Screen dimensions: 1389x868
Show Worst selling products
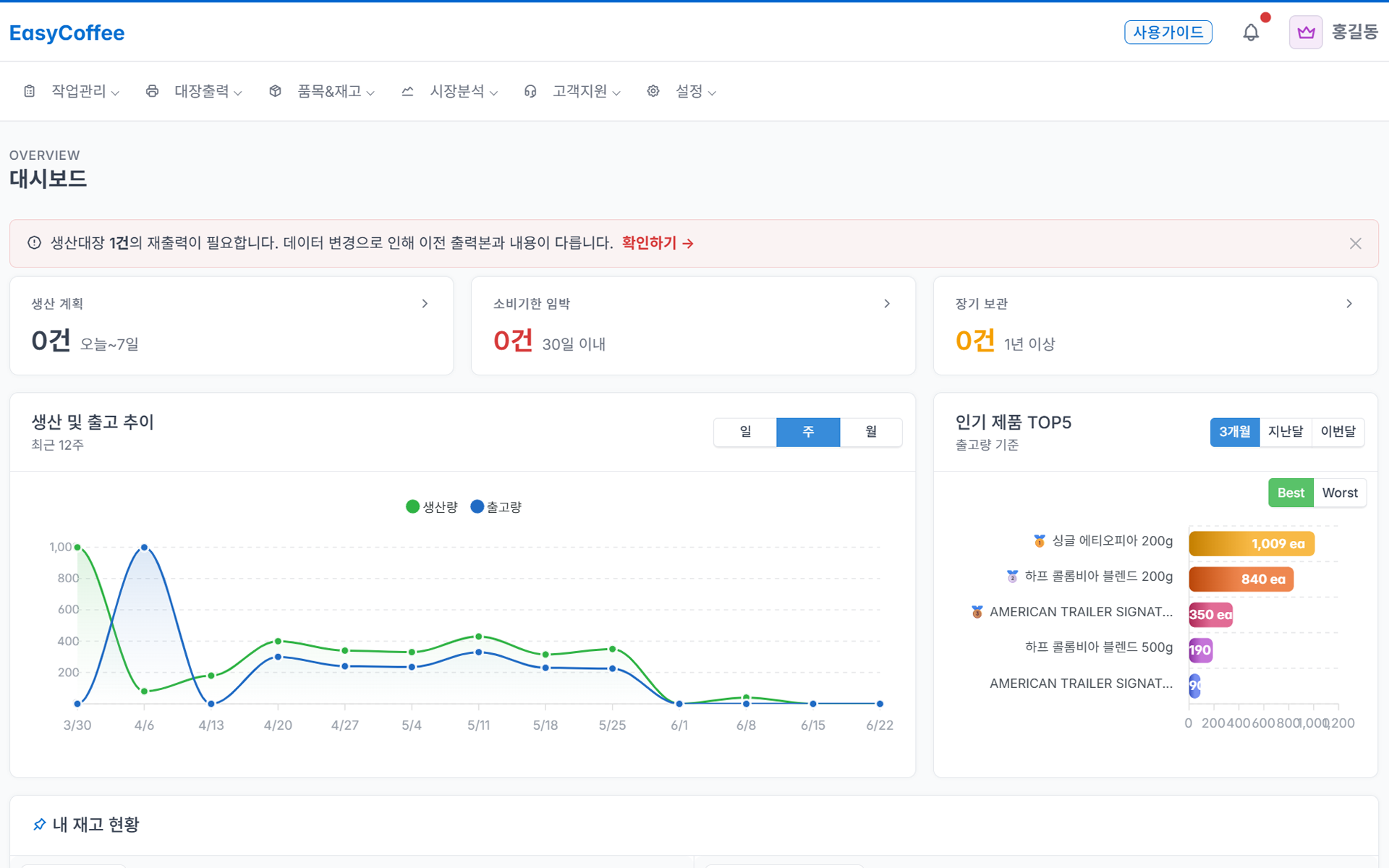[x=1340, y=493]
